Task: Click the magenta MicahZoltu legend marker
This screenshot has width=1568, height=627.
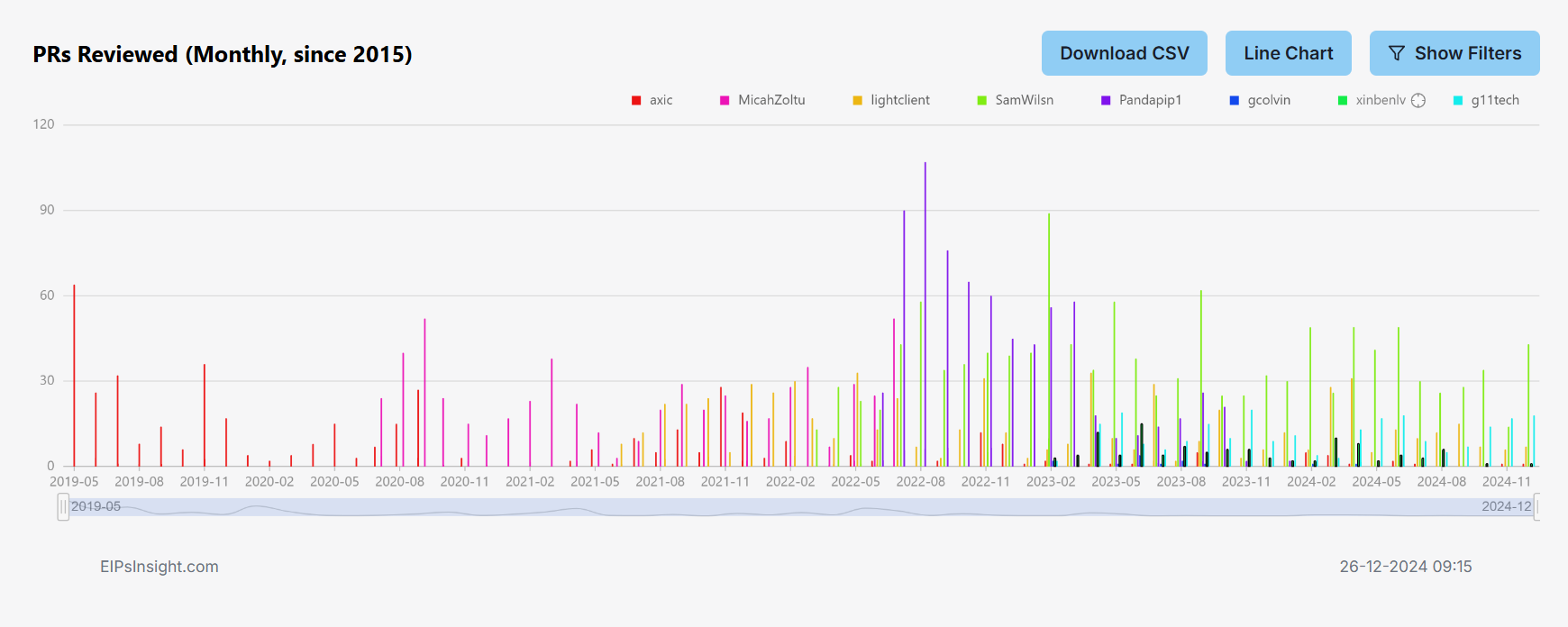Action: (725, 100)
